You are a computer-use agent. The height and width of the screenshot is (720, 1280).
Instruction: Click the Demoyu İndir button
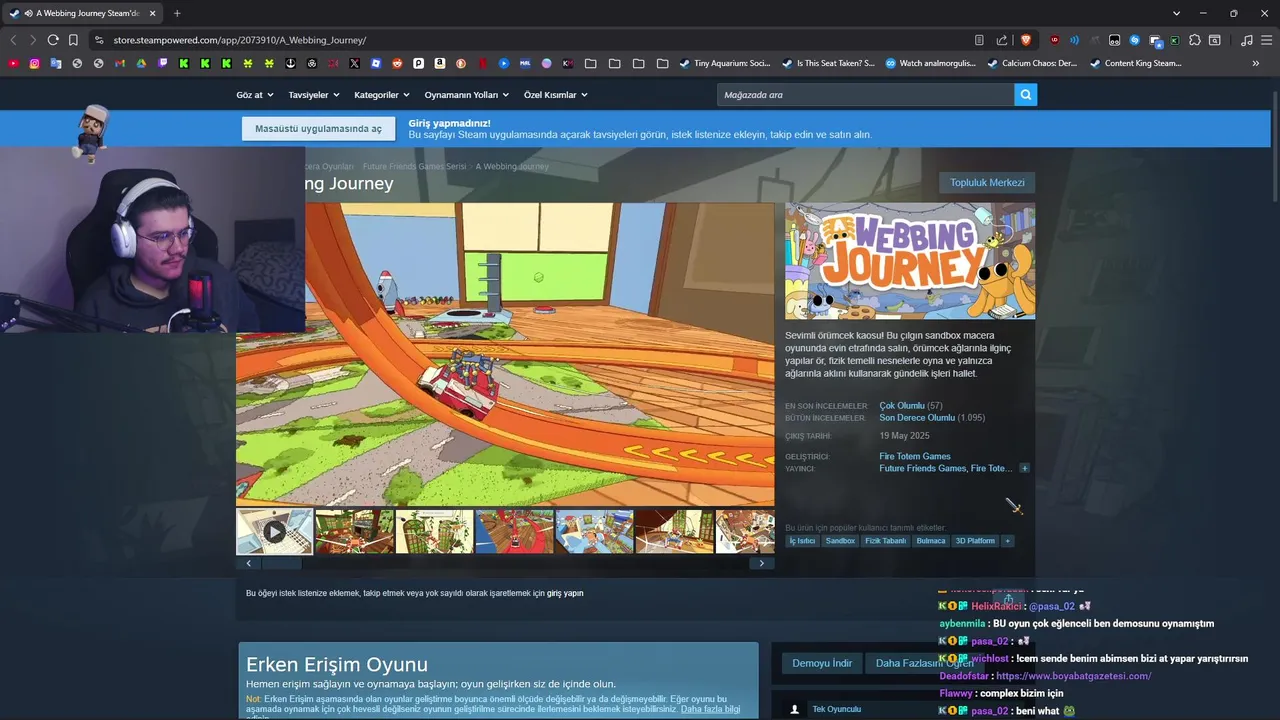click(x=822, y=663)
